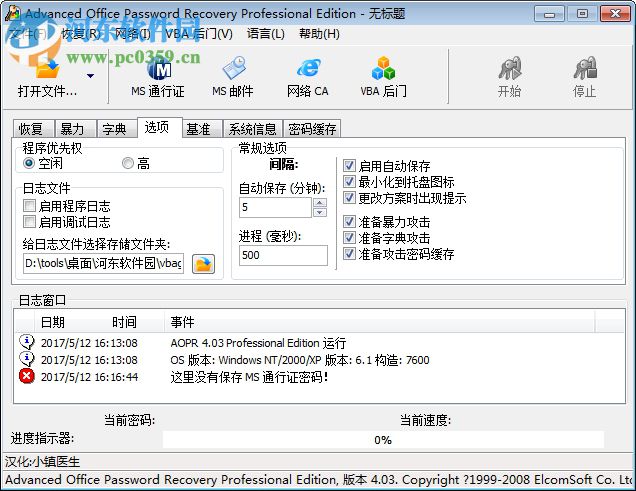This screenshot has height=491, width=636.
Task: Minimize the window
Action: [x=549, y=14]
